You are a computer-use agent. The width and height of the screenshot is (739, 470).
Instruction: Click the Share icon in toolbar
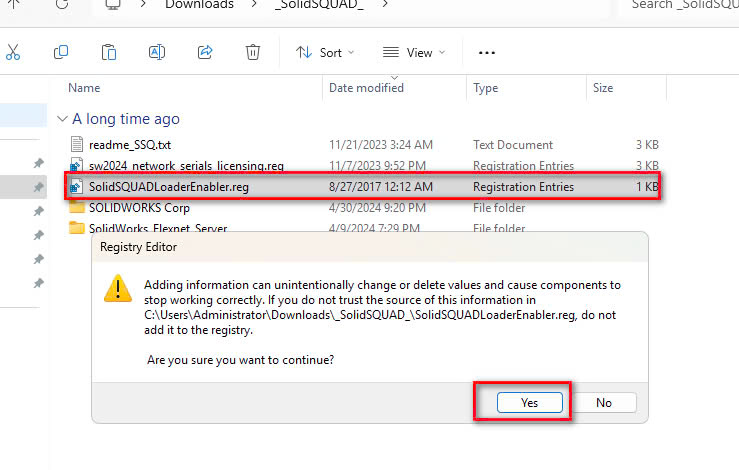(205, 52)
